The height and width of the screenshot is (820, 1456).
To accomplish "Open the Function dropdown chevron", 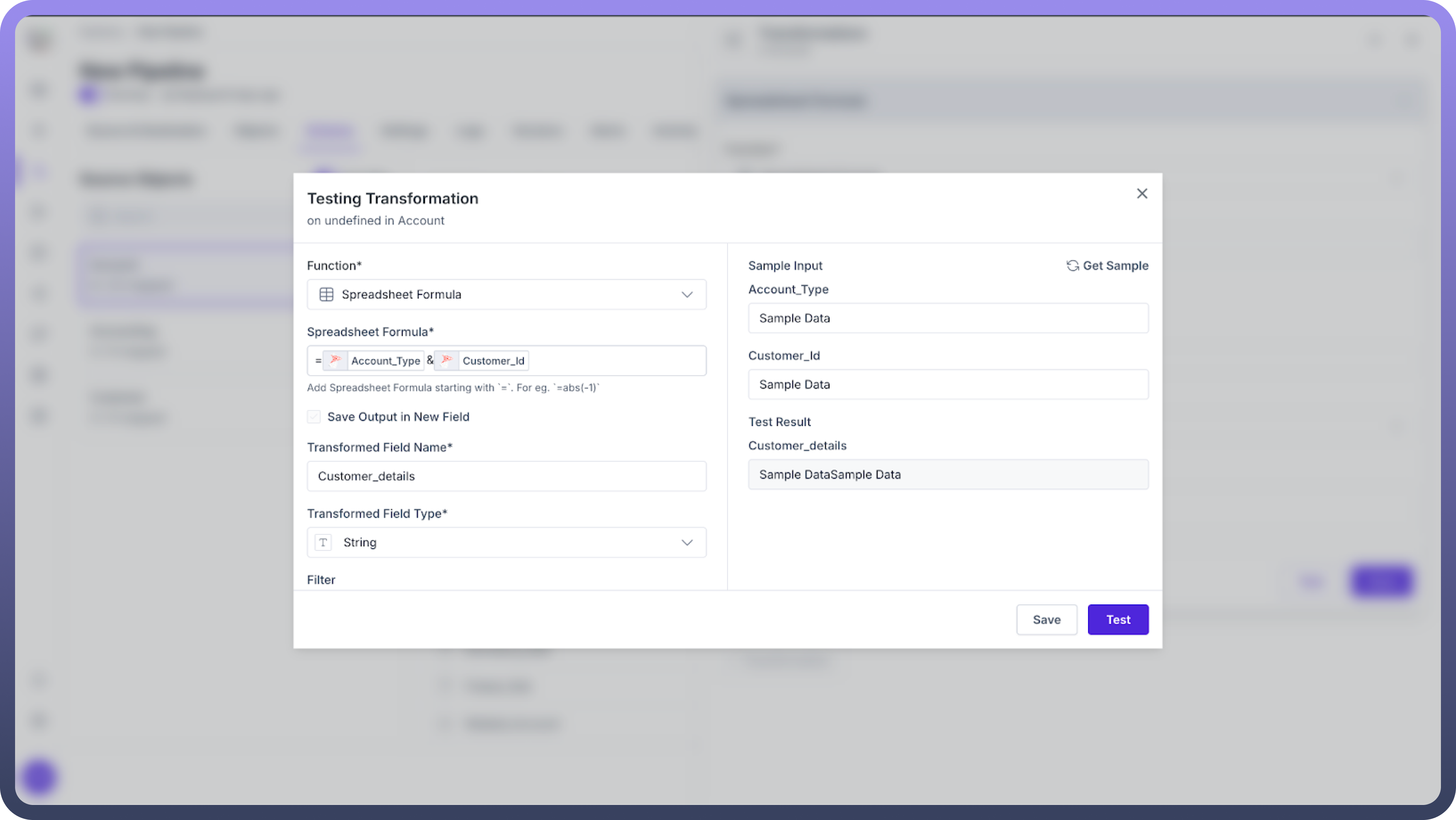I will (x=687, y=295).
